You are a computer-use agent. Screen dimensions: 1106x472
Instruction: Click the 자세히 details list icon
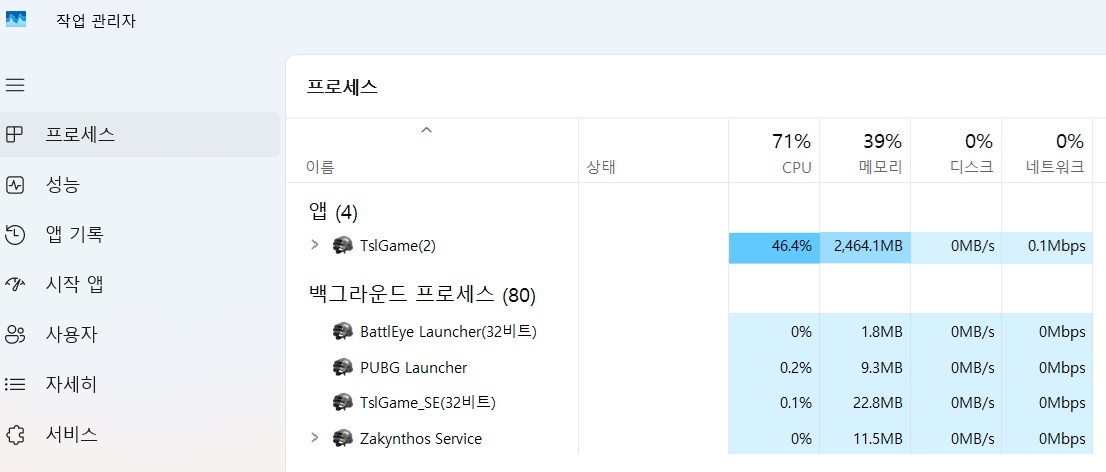click(x=15, y=385)
